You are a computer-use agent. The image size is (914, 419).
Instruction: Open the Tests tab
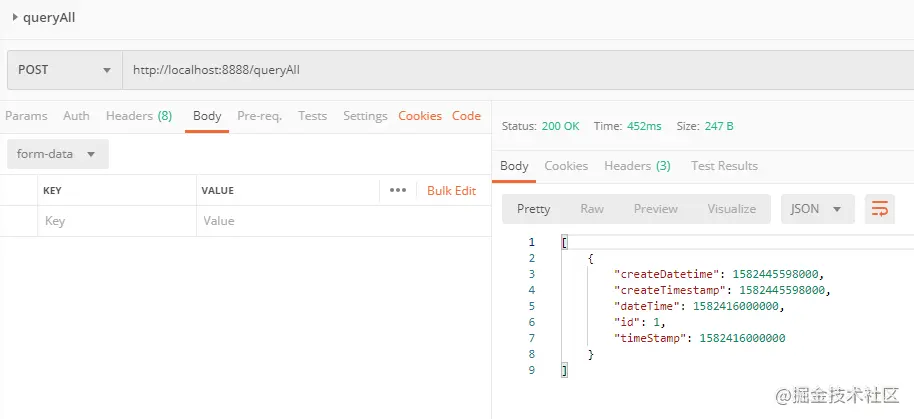click(312, 116)
